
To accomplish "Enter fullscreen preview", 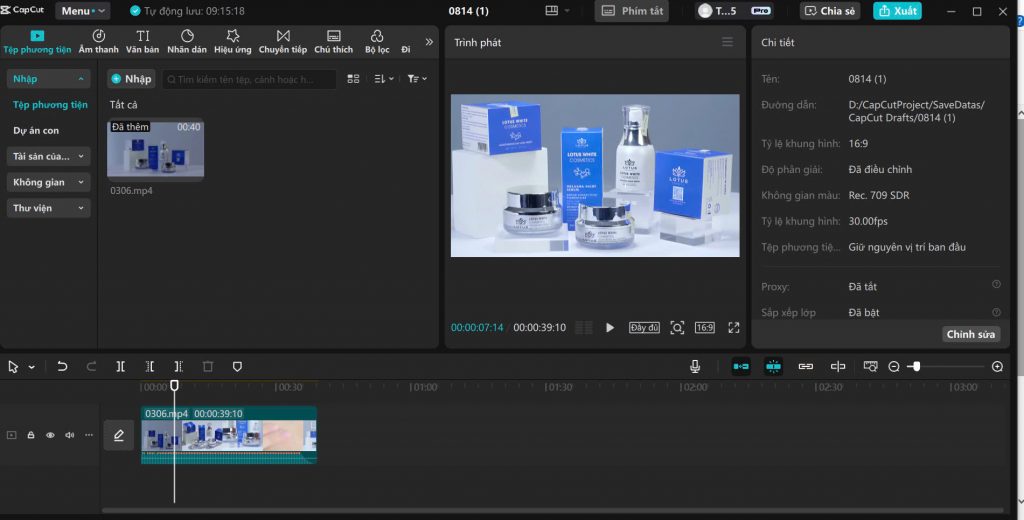I will pyautogui.click(x=734, y=328).
